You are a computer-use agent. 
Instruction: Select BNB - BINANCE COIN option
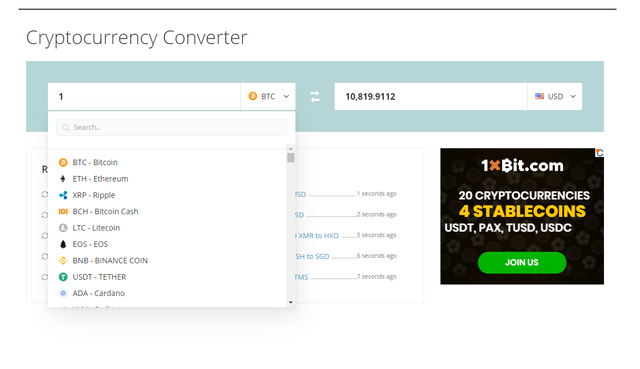point(167,260)
